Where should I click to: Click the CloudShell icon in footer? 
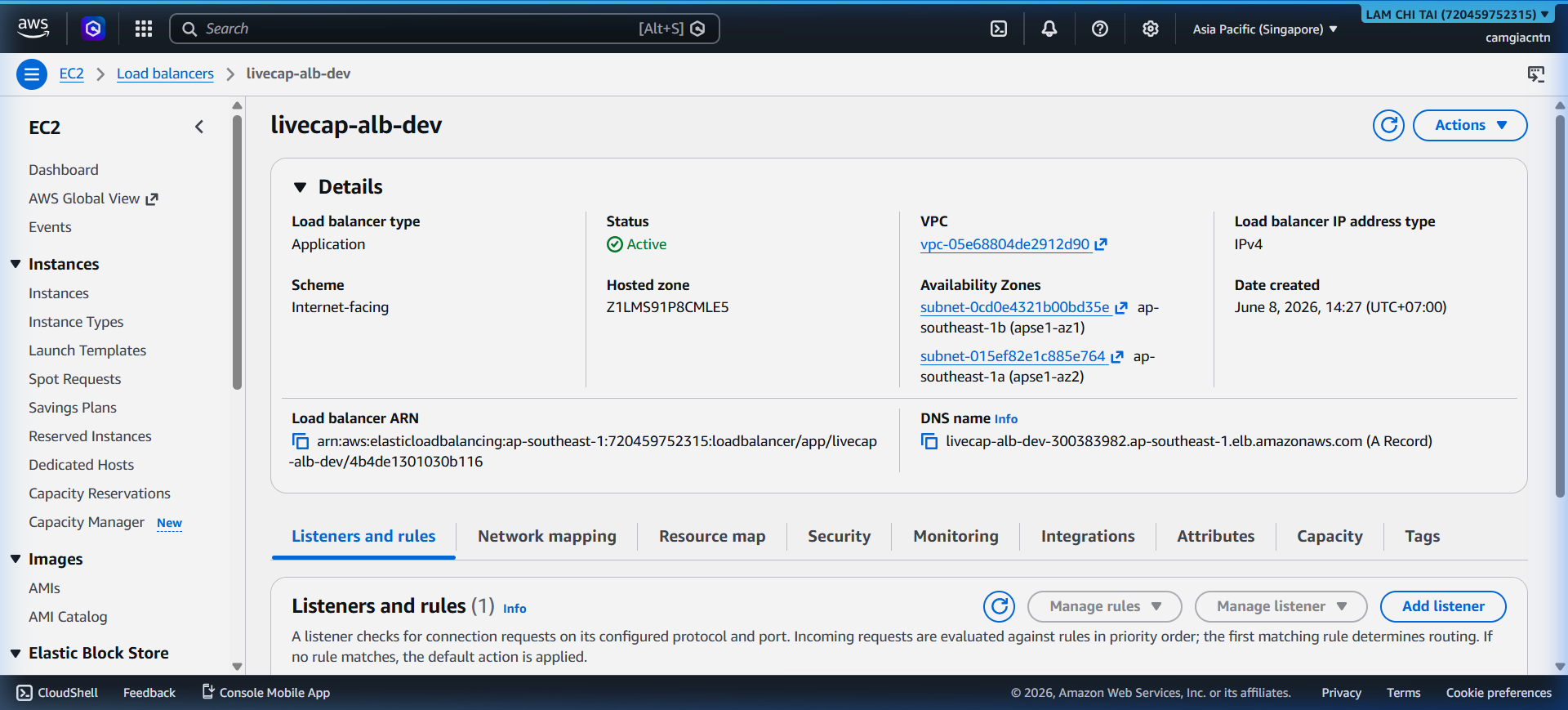pyautogui.click(x=24, y=693)
